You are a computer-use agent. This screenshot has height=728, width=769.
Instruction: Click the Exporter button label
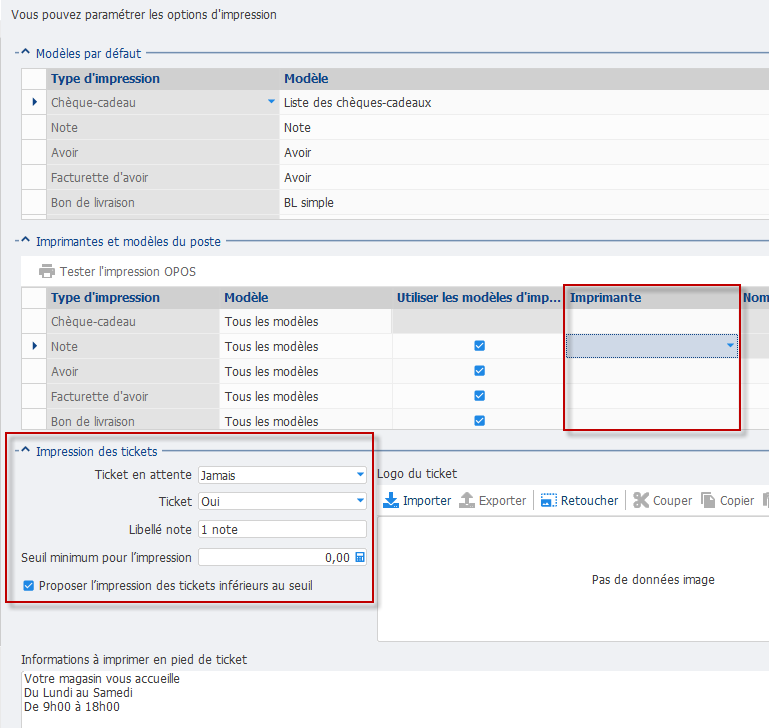[x=502, y=501]
